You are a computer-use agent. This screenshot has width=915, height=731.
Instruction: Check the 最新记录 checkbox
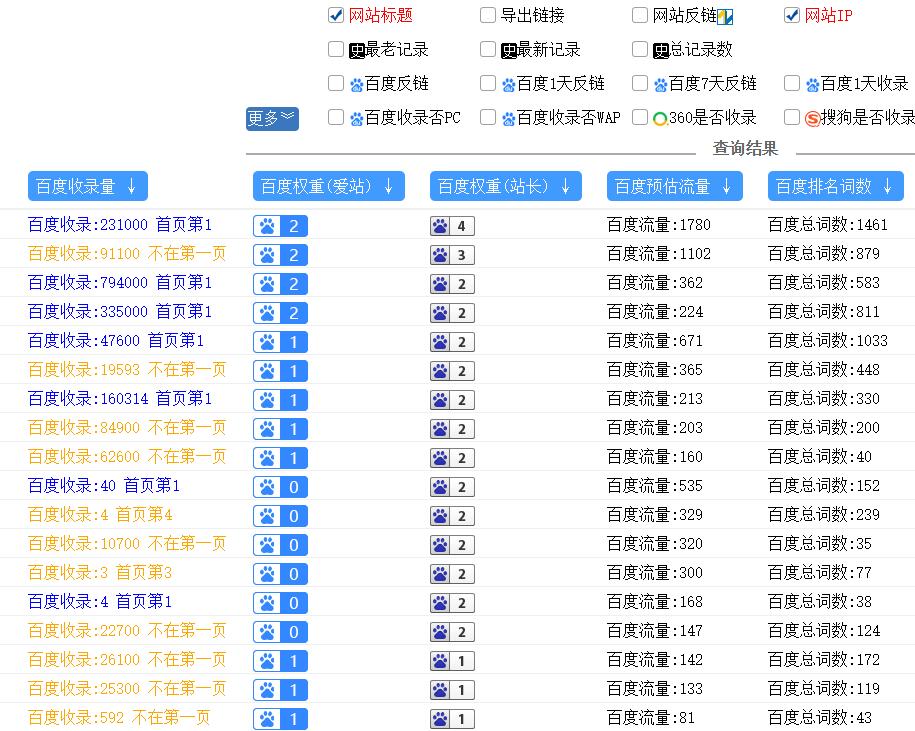click(x=488, y=50)
